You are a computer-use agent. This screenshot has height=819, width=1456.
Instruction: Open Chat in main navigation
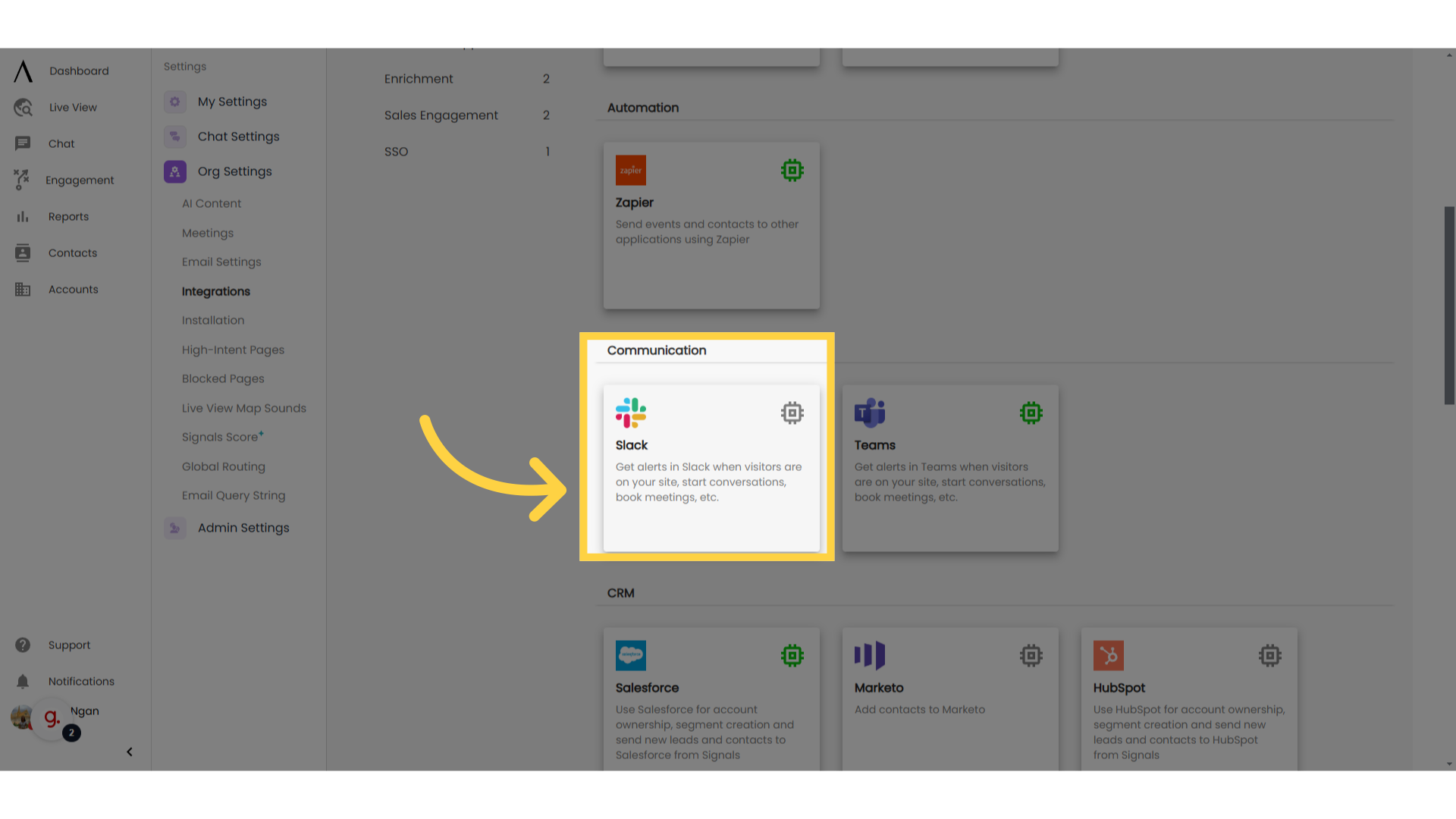[x=61, y=144]
